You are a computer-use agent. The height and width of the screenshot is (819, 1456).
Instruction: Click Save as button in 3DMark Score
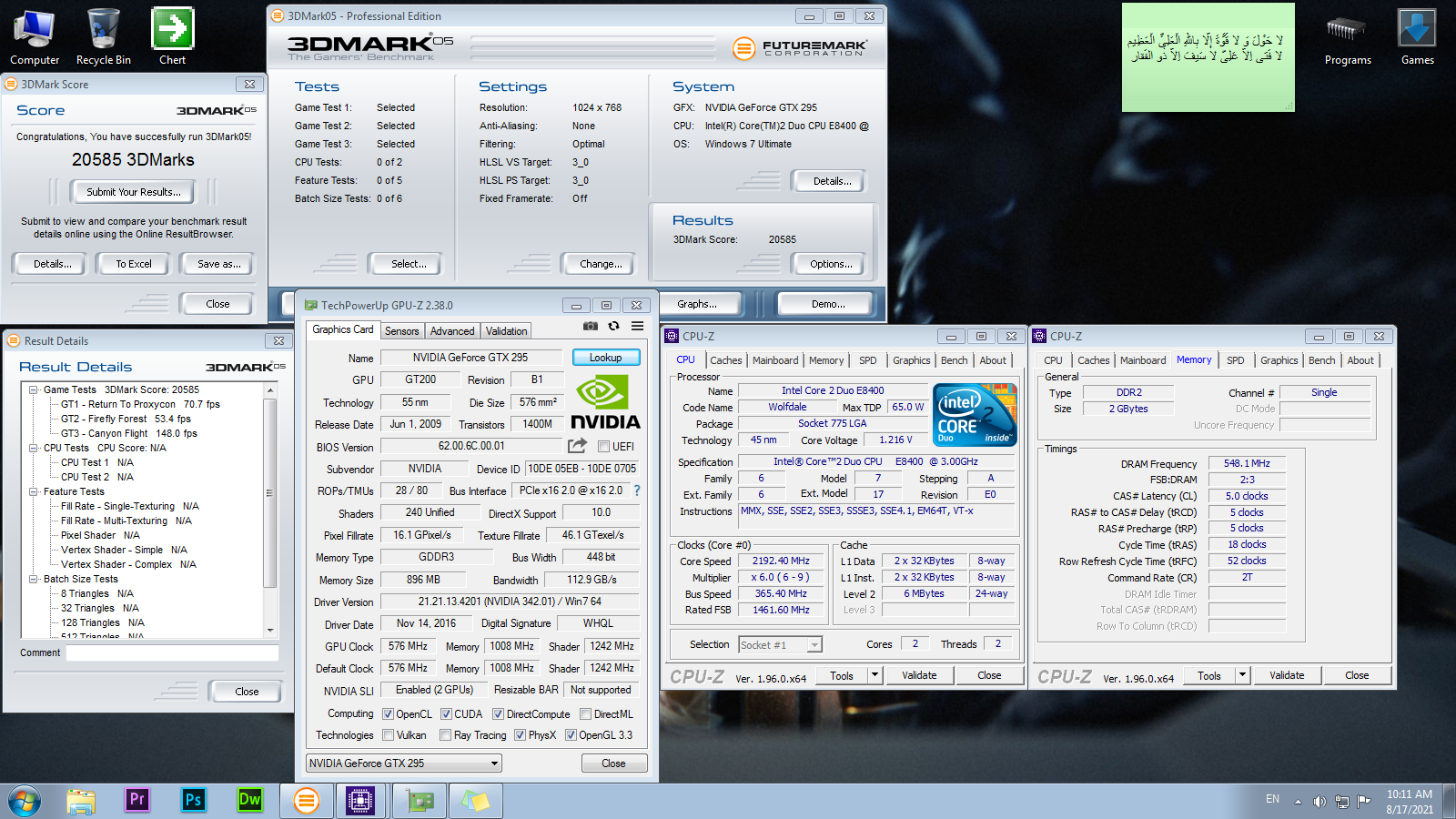tap(219, 264)
